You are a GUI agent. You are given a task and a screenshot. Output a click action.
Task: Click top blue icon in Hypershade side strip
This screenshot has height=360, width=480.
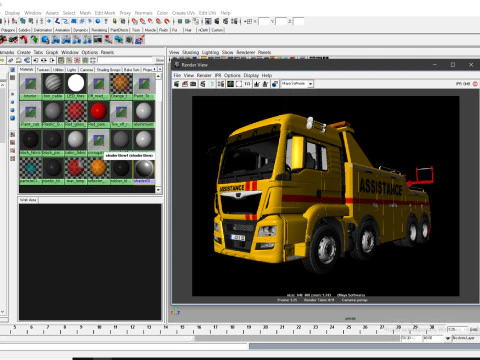[12, 69]
